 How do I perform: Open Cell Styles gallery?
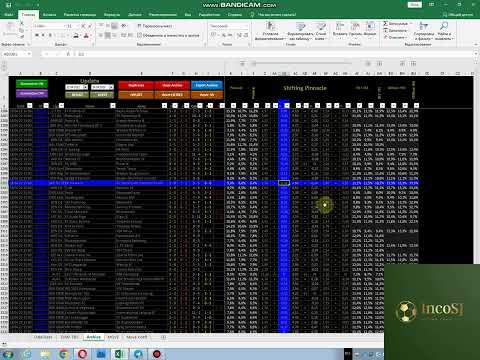point(321,31)
